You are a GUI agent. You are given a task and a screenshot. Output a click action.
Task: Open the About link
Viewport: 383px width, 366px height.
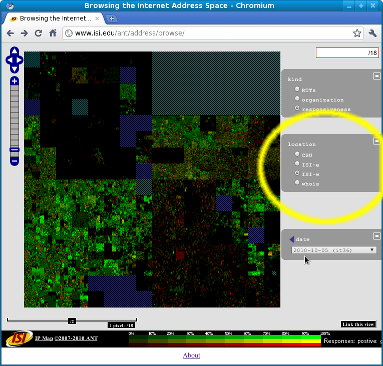[x=191, y=355]
